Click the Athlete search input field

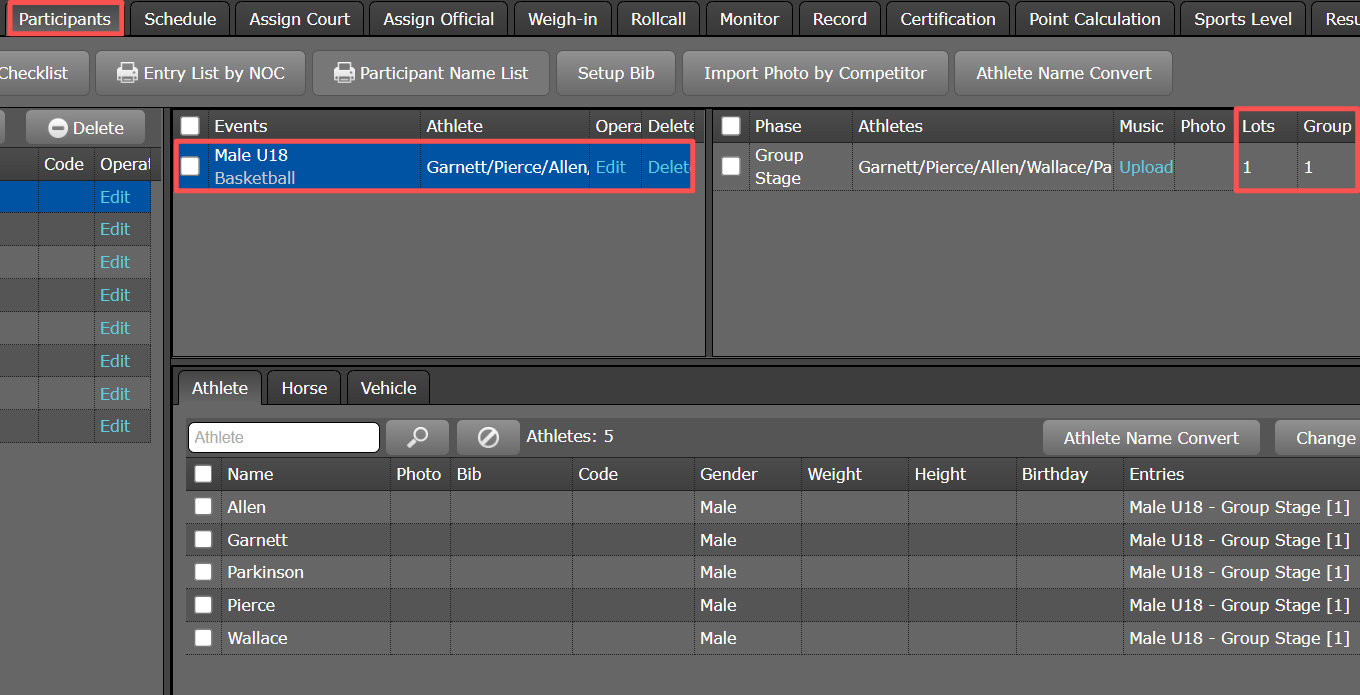tap(284, 437)
